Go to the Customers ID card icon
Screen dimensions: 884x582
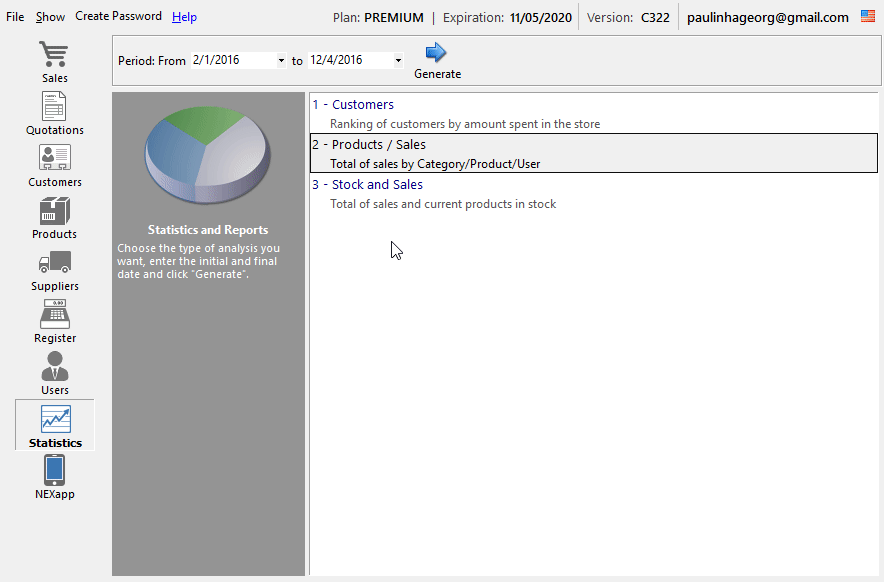tap(54, 157)
